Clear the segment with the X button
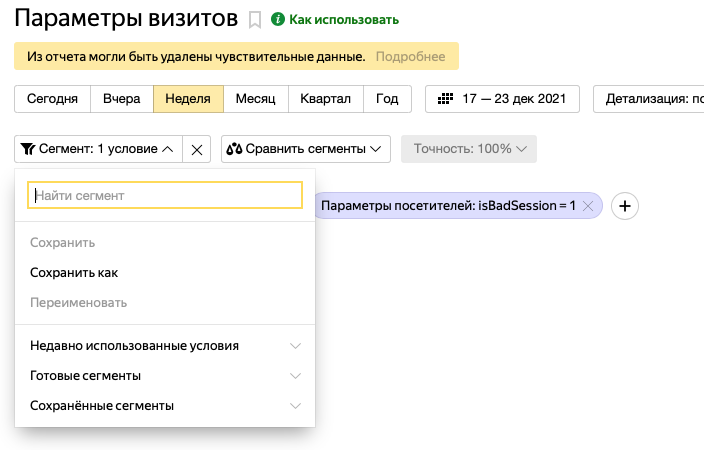Image resolution: width=704 pixels, height=450 pixels. 197,149
